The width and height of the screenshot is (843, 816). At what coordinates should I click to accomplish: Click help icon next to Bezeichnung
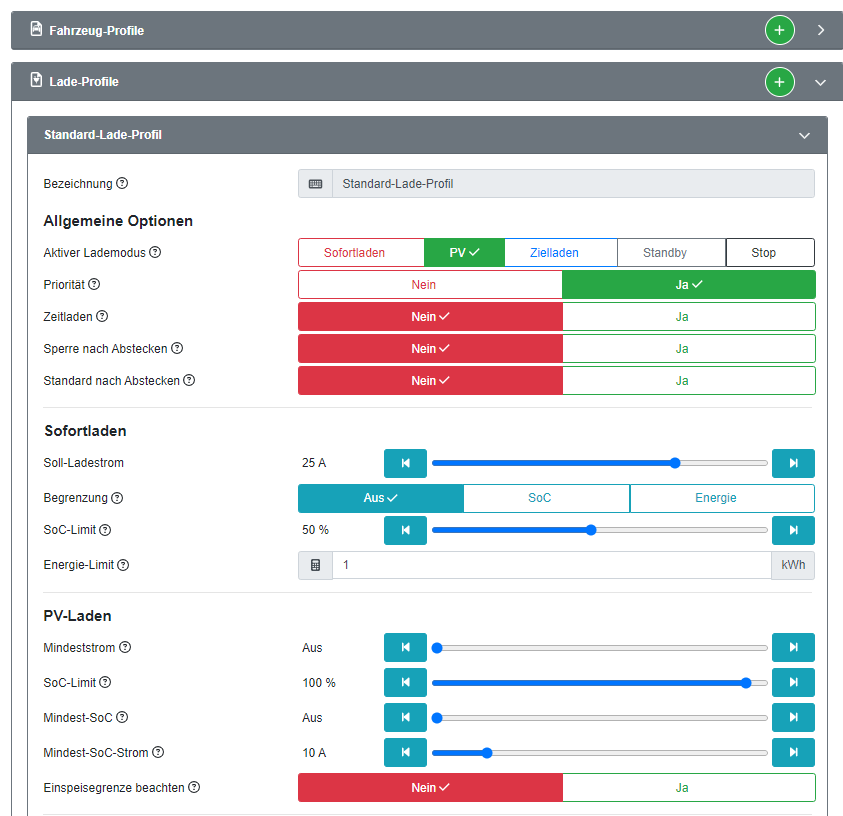pyautogui.click(x=122, y=184)
